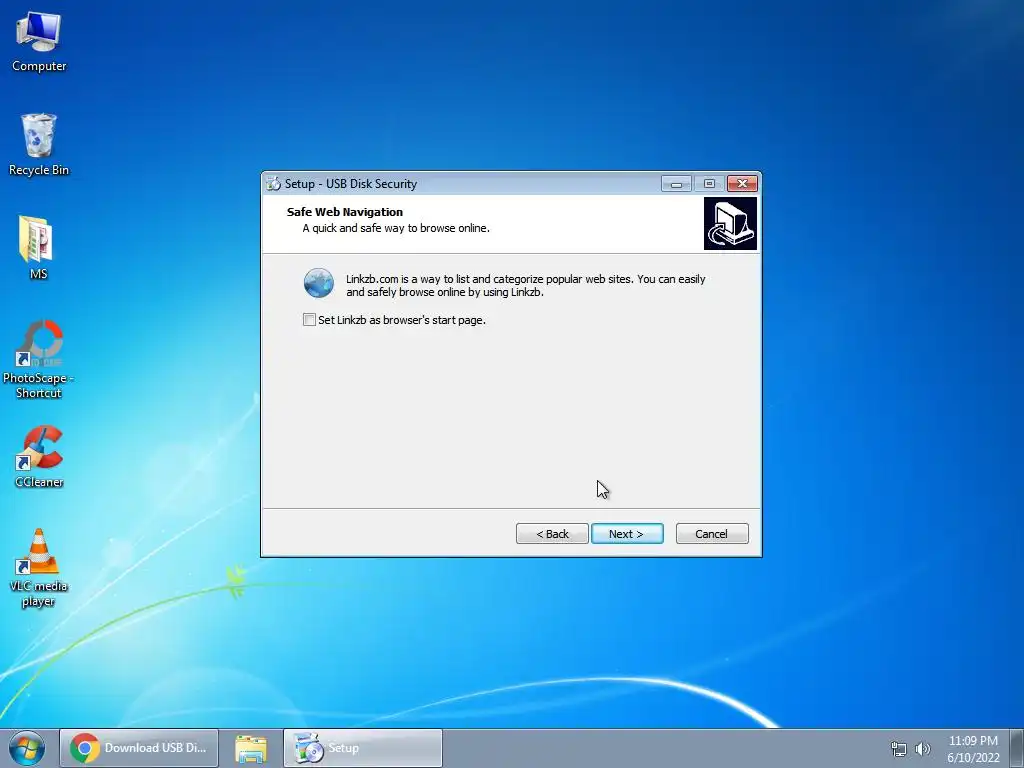This screenshot has height=768, width=1024.
Task: Click the 'A quick and safe way' subtitle
Action: (x=396, y=228)
